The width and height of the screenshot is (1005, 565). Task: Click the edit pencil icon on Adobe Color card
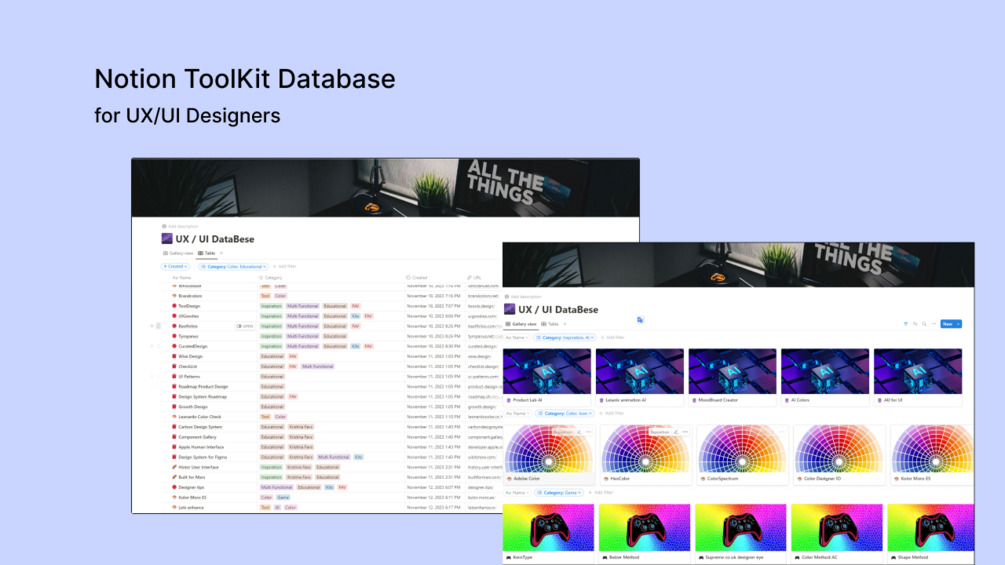pos(579,432)
